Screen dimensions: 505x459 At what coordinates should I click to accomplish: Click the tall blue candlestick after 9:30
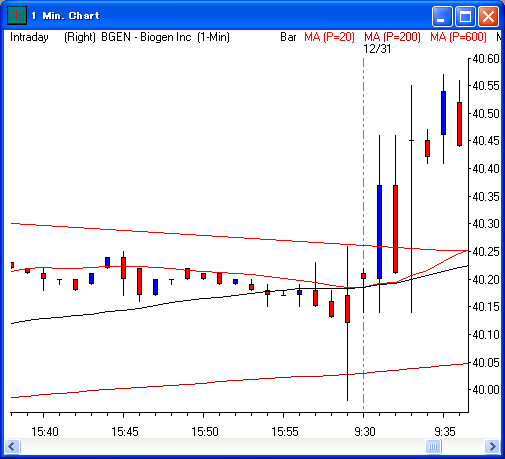(379, 232)
